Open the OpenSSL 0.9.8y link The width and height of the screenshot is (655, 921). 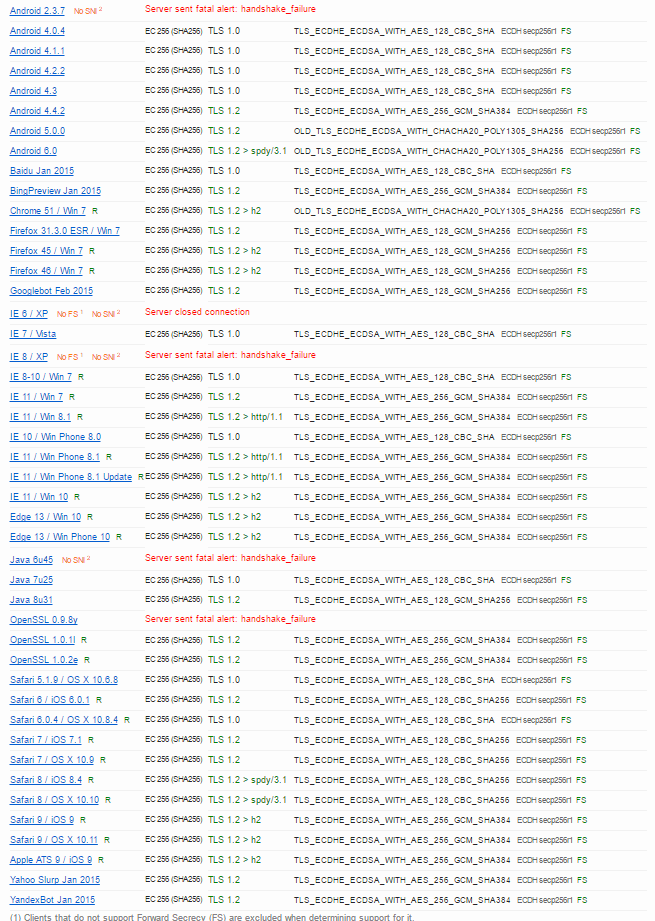click(43, 620)
